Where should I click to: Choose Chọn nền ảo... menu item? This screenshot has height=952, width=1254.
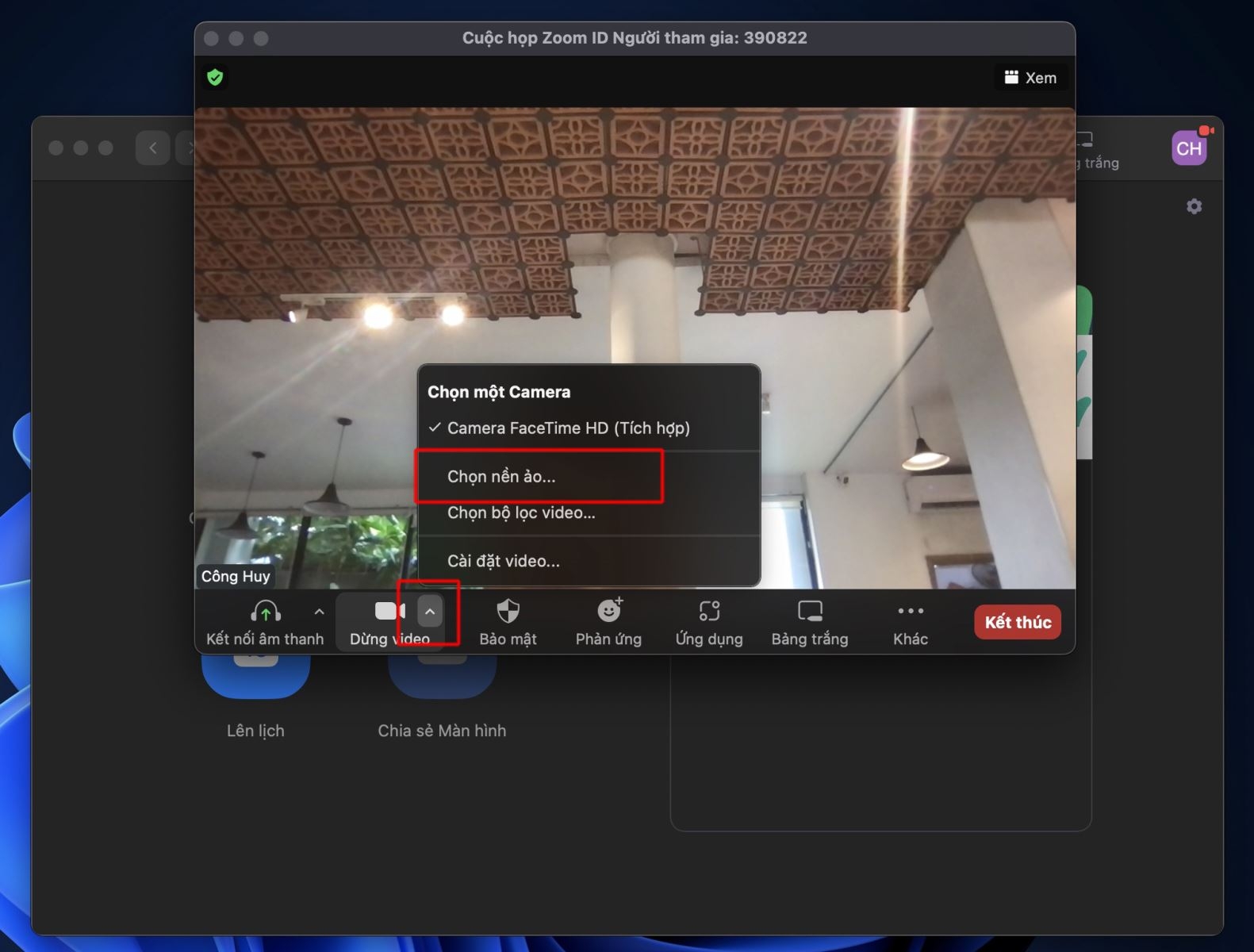pos(589,477)
